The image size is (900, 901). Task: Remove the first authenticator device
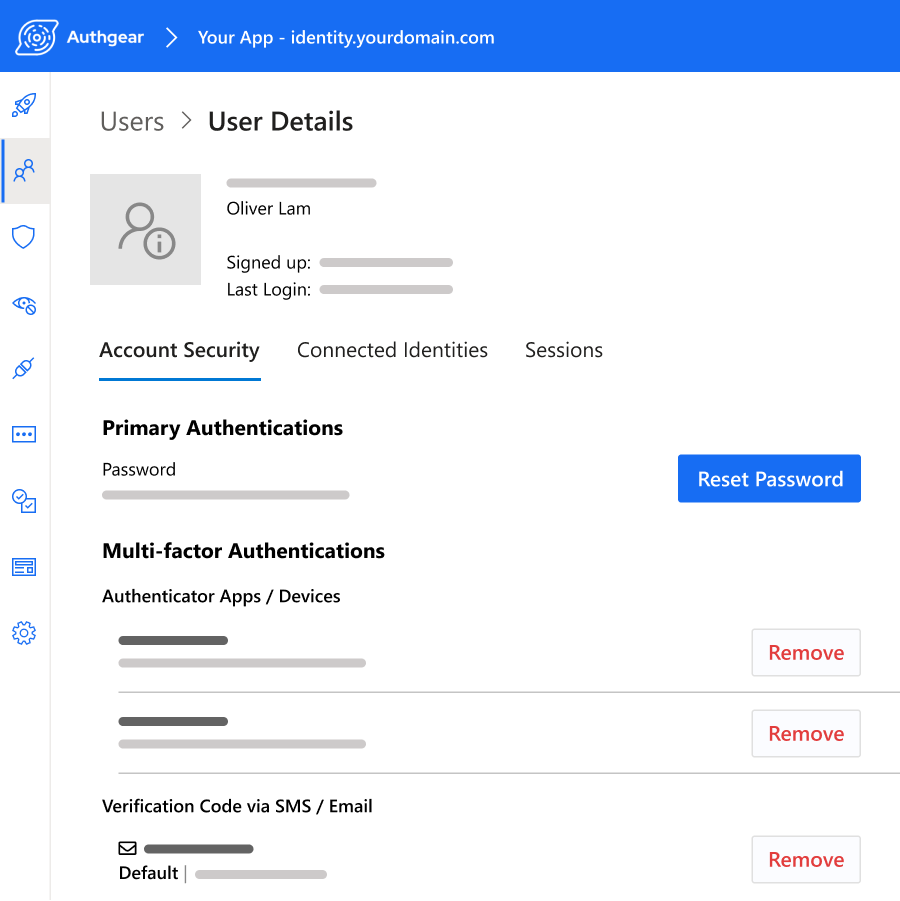806,652
